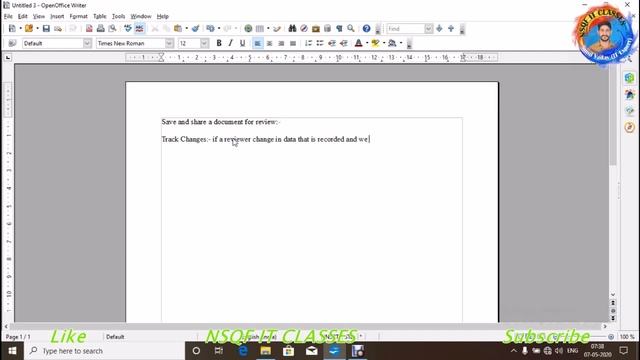Apply Highlighting color icon

pos(375,43)
